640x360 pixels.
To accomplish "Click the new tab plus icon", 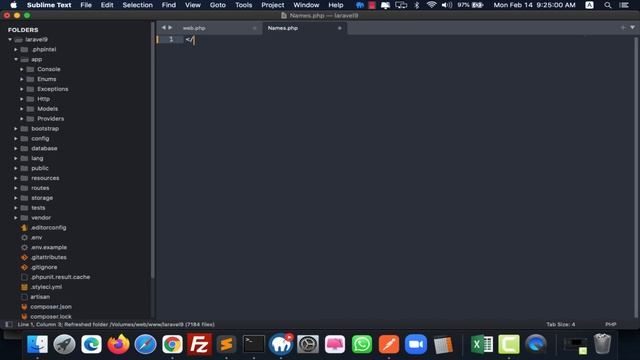I will coord(623,28).
